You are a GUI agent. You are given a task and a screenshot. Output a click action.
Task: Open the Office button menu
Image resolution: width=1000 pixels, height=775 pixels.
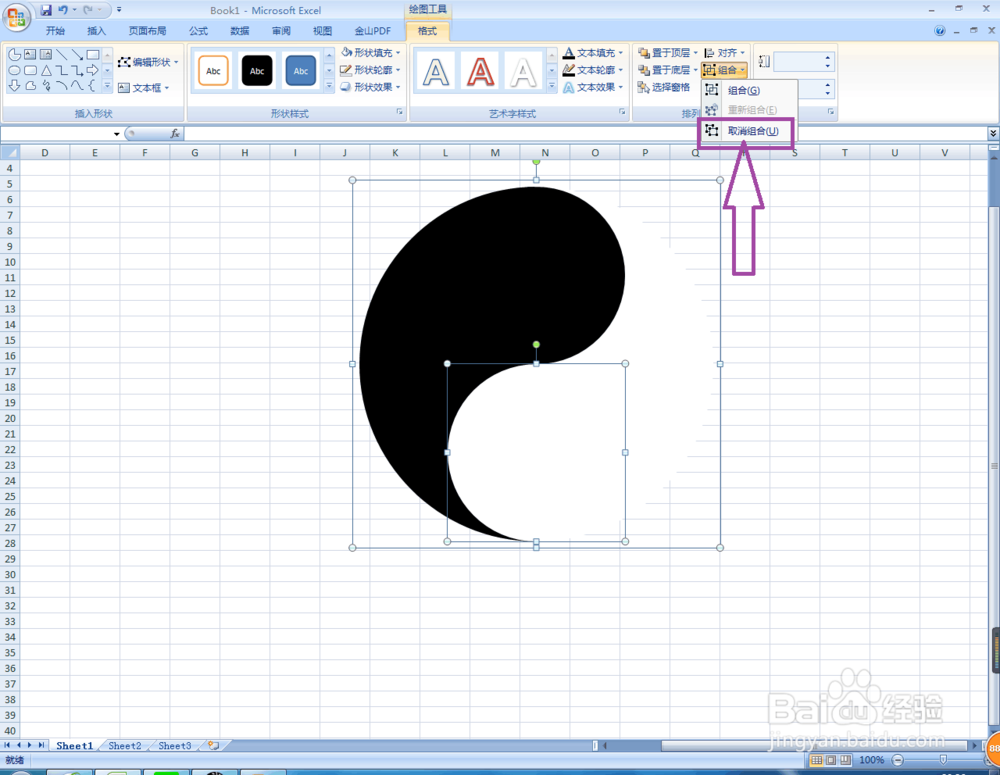(15, 17)
